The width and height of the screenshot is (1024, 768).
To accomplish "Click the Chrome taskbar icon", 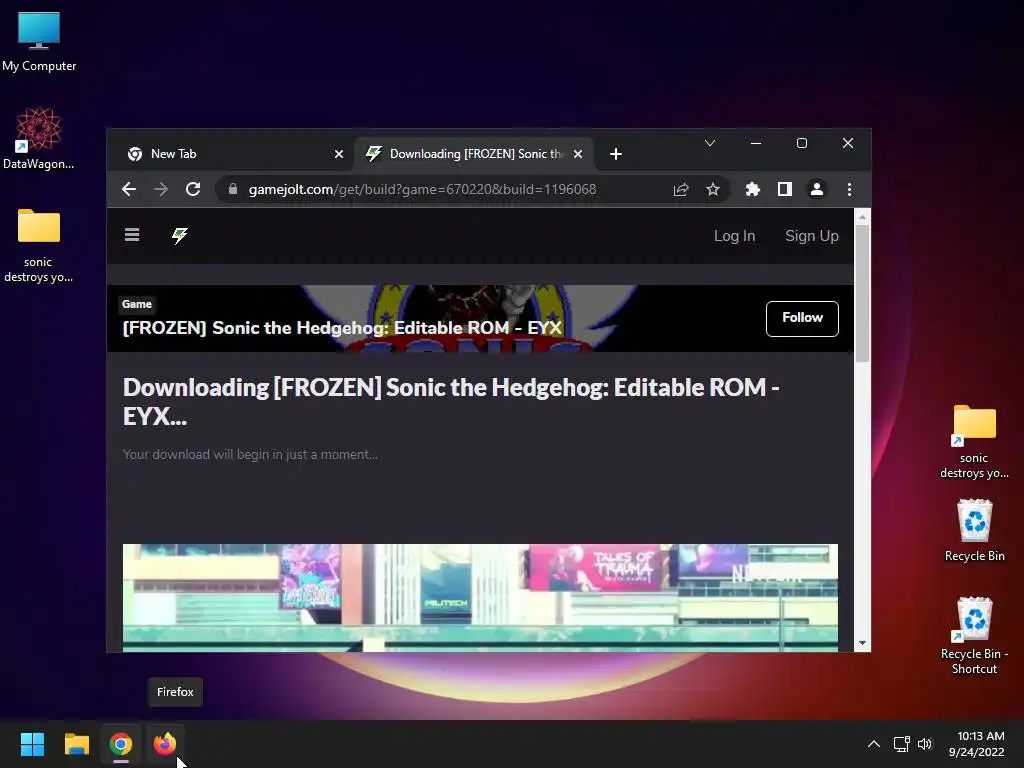I will click(121, 744).
